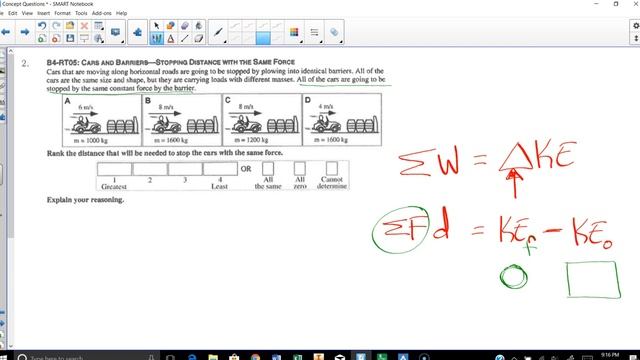This screenshot has width=640, height=360.
Task: Check the 'All zero' box
Action: pos(300,169)
